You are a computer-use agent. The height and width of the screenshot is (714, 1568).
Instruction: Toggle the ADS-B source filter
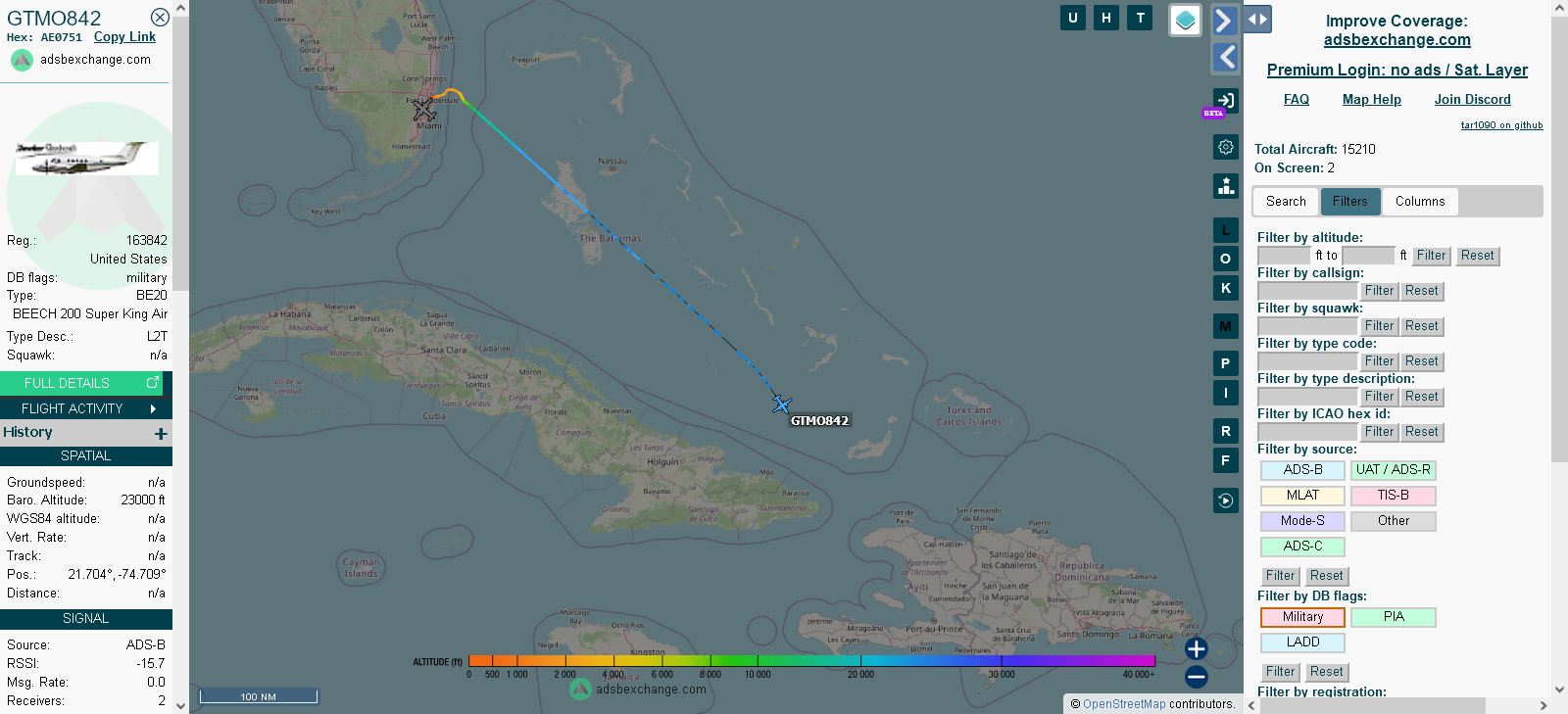(x=1302, y=470)
